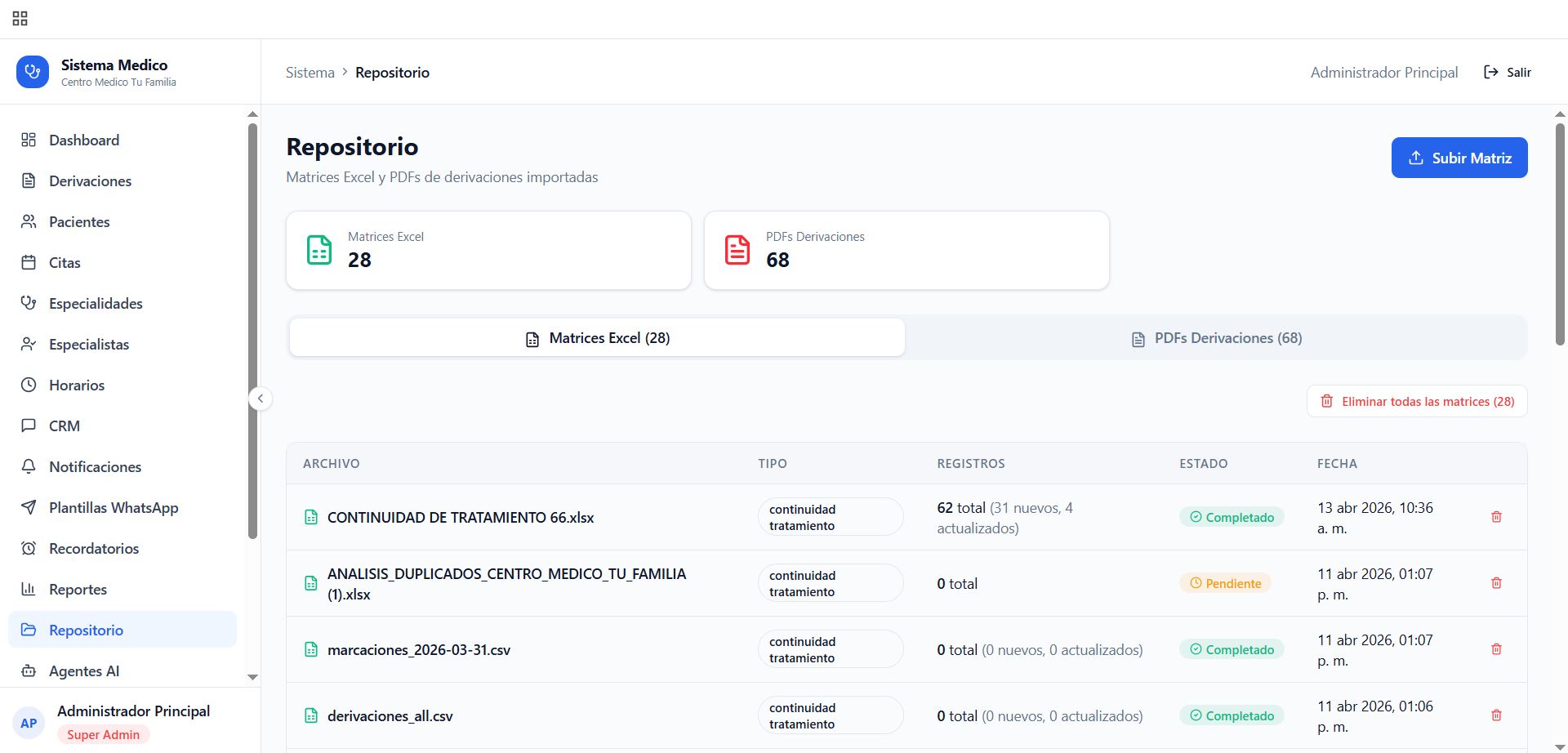Image resolution: width=1568 pixels, height=753 pixels.
Task: Click the Plantillas WhatsApp send icon
Action: point(29,507)
